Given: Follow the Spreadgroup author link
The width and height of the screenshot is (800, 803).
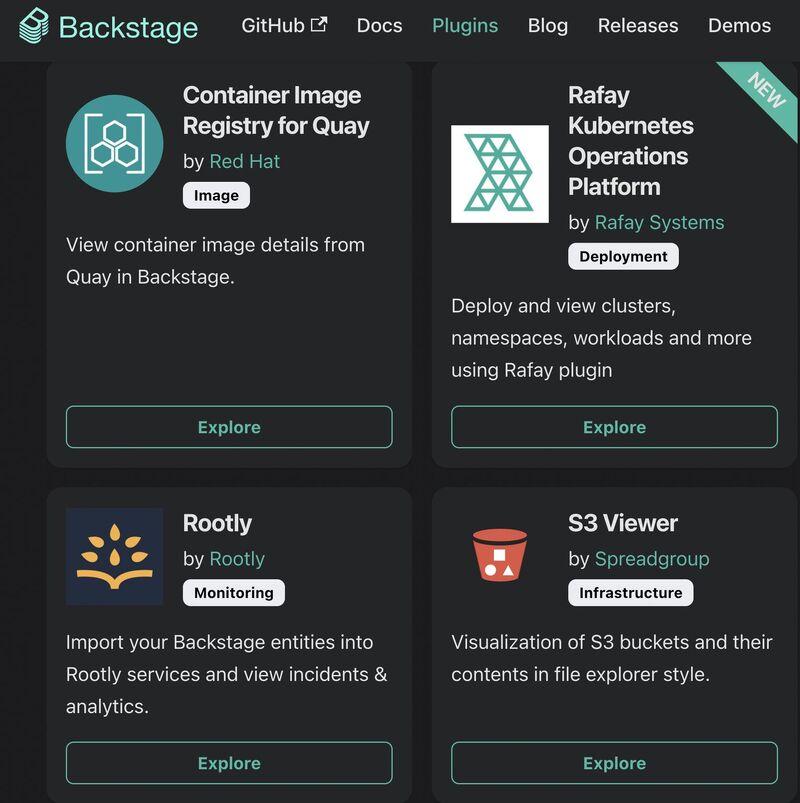Looking at the screenshot, I should pos(652,559).
